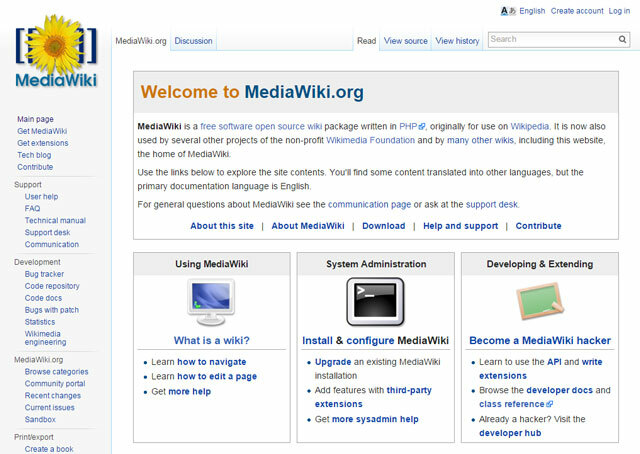The width and height of the screenshot is (640, 454).
Task: Open Browse categories link
Action: (56, 372)
